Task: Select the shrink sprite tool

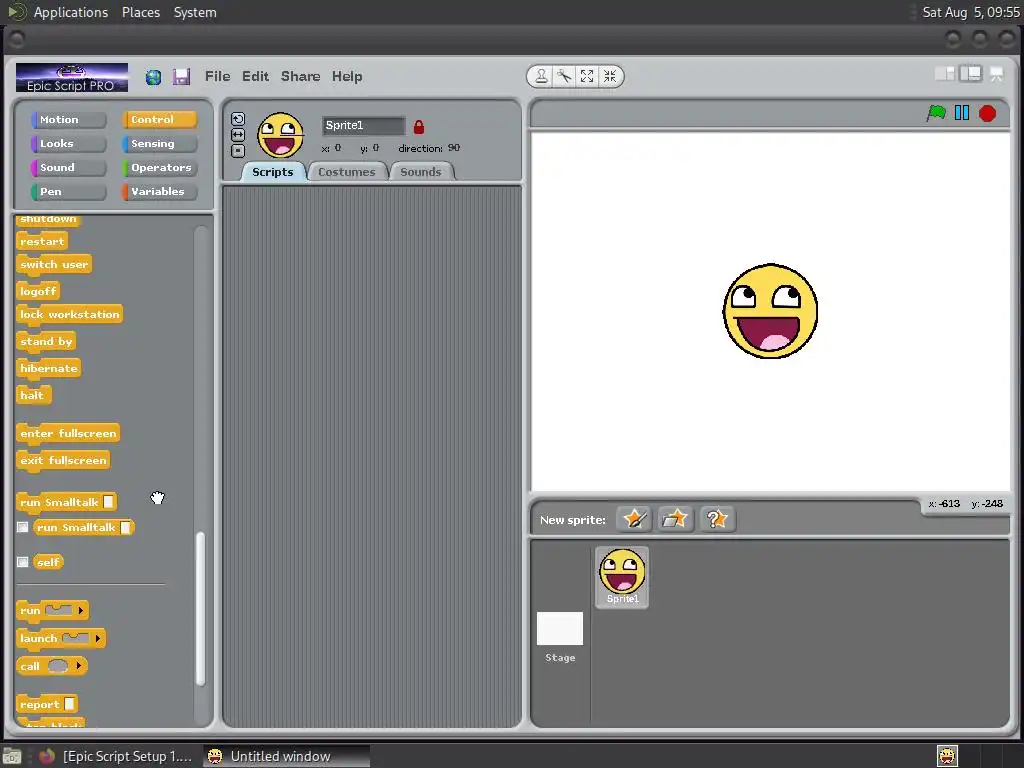Action: pos(610,76)
